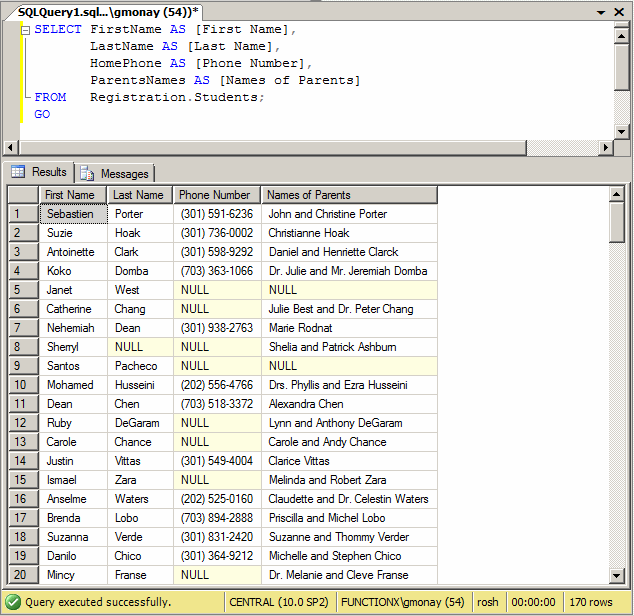The height and width of the screenshot is (616, 634).
Task: Click NULL last name in Sherryl's row
Action: point(140,347)
